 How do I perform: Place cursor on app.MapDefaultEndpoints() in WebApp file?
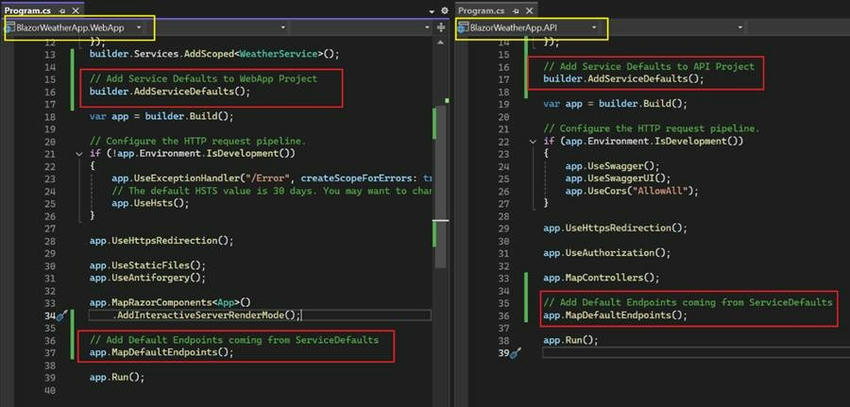click(x=162, y=353)
